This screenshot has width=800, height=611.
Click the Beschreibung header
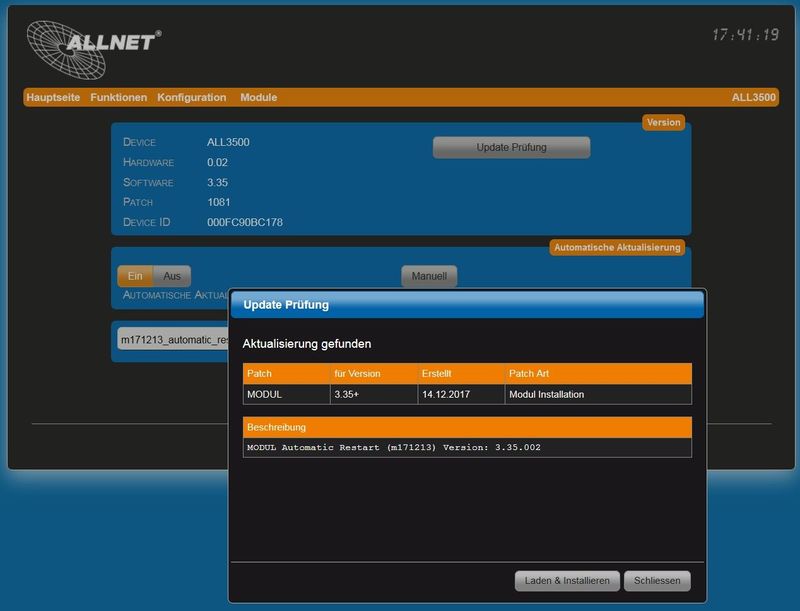tap(467, 427)
